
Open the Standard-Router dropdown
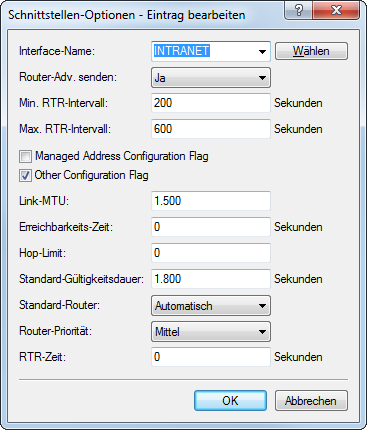pyautogui.click(x=211, y=306)
